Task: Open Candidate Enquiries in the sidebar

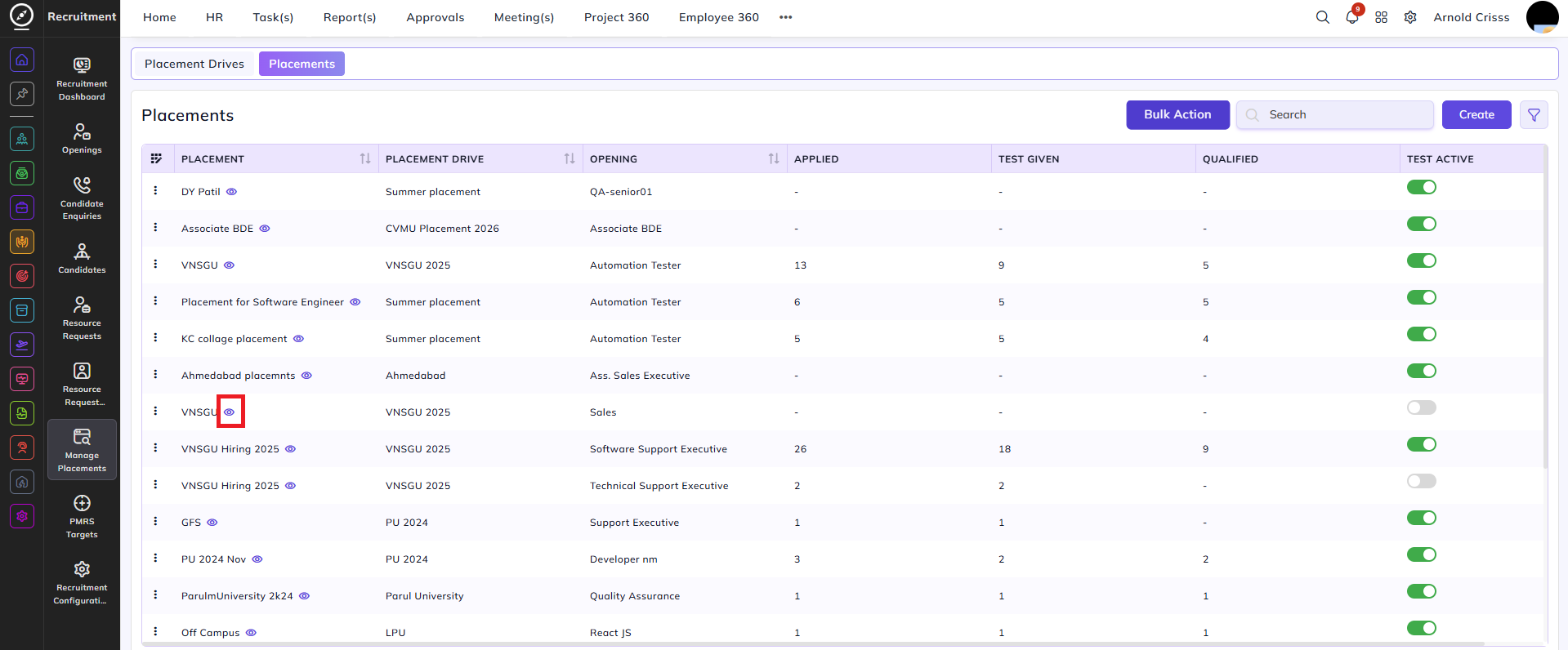Action: click(x=82, y=198)
